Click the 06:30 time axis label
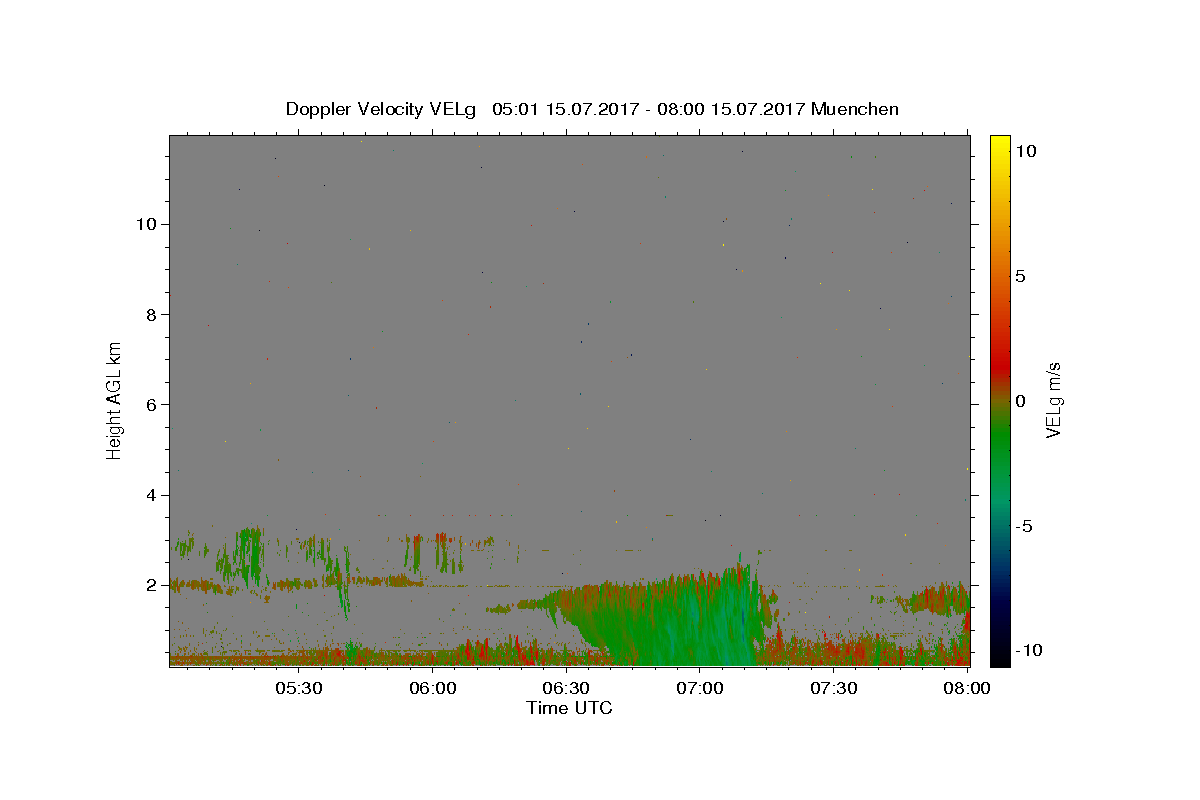 565,688
